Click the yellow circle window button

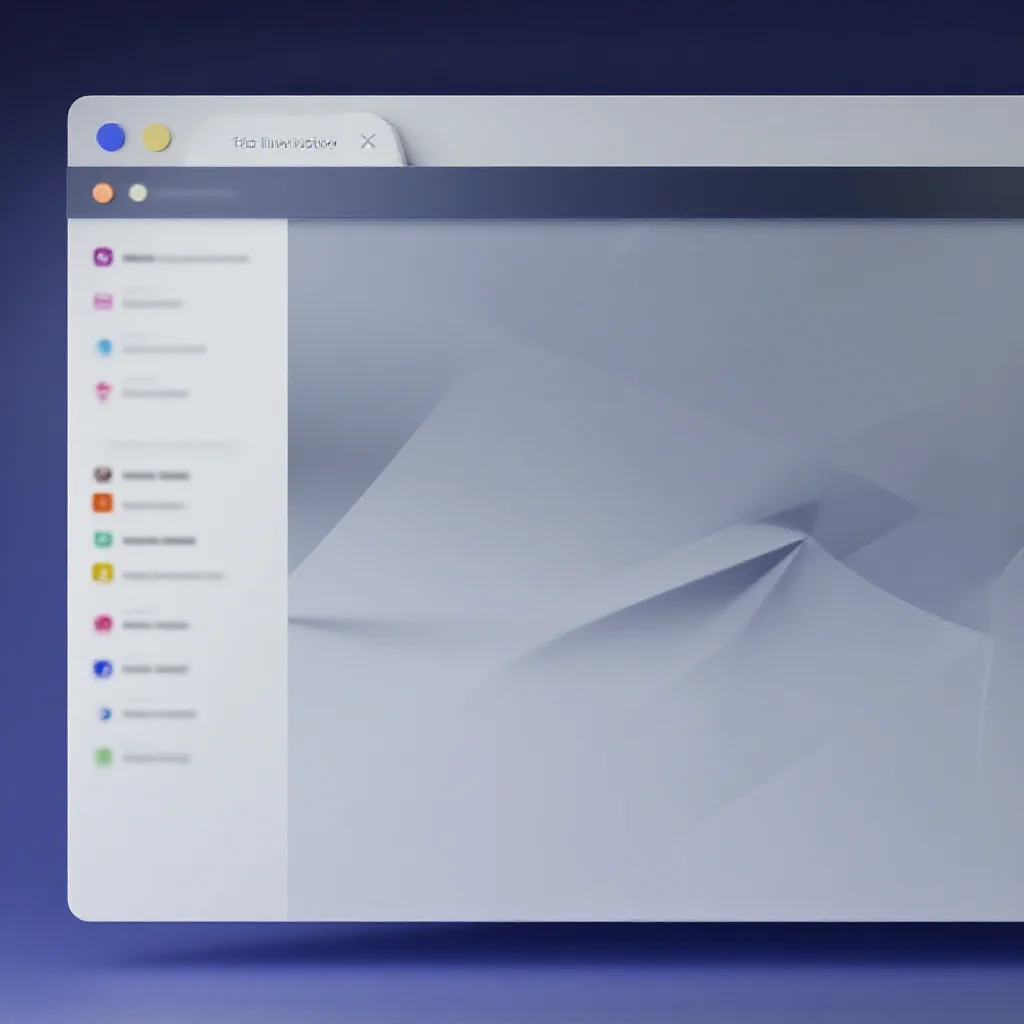pyautogui.click(x=157, y=138)
